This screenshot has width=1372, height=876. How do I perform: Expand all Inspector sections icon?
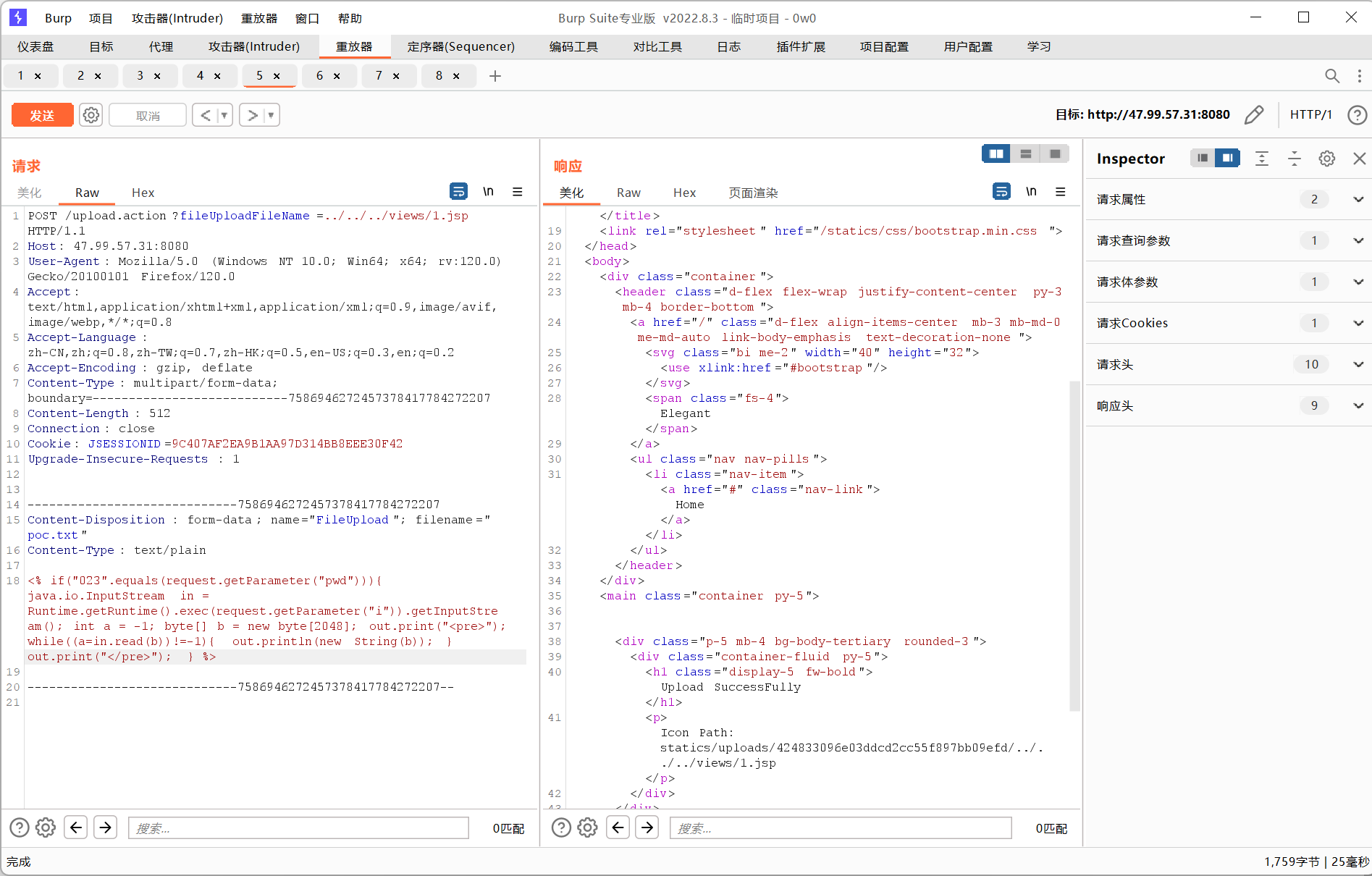(1262, 159)
